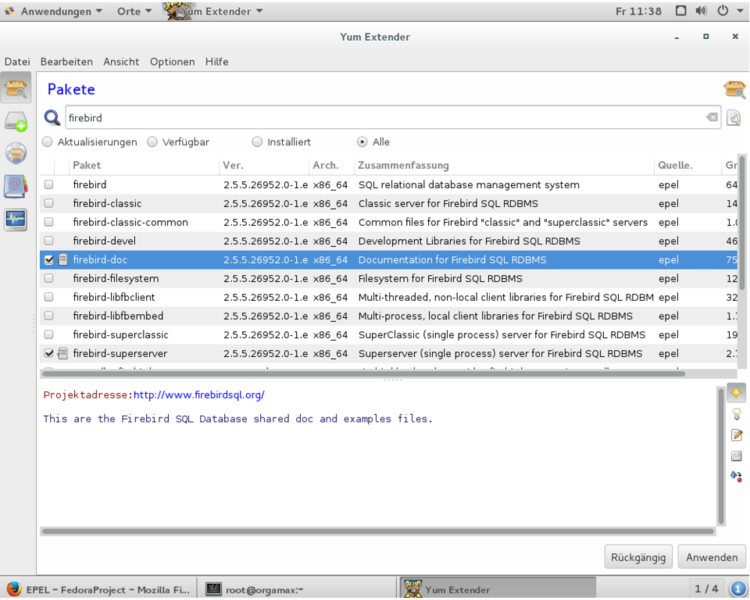
Task: Open the Optionen menu
Action: point(172,62)
